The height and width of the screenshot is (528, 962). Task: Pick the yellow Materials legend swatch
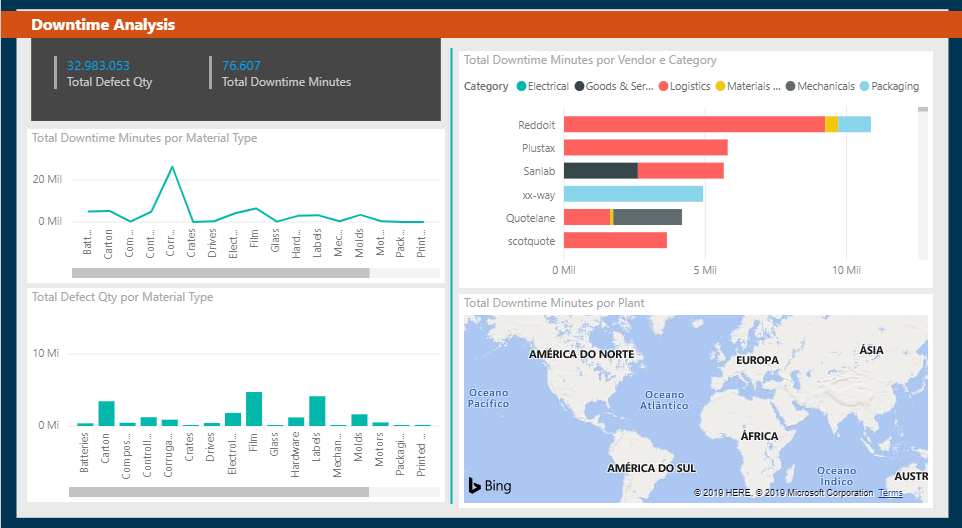click(x=720, y=87)
